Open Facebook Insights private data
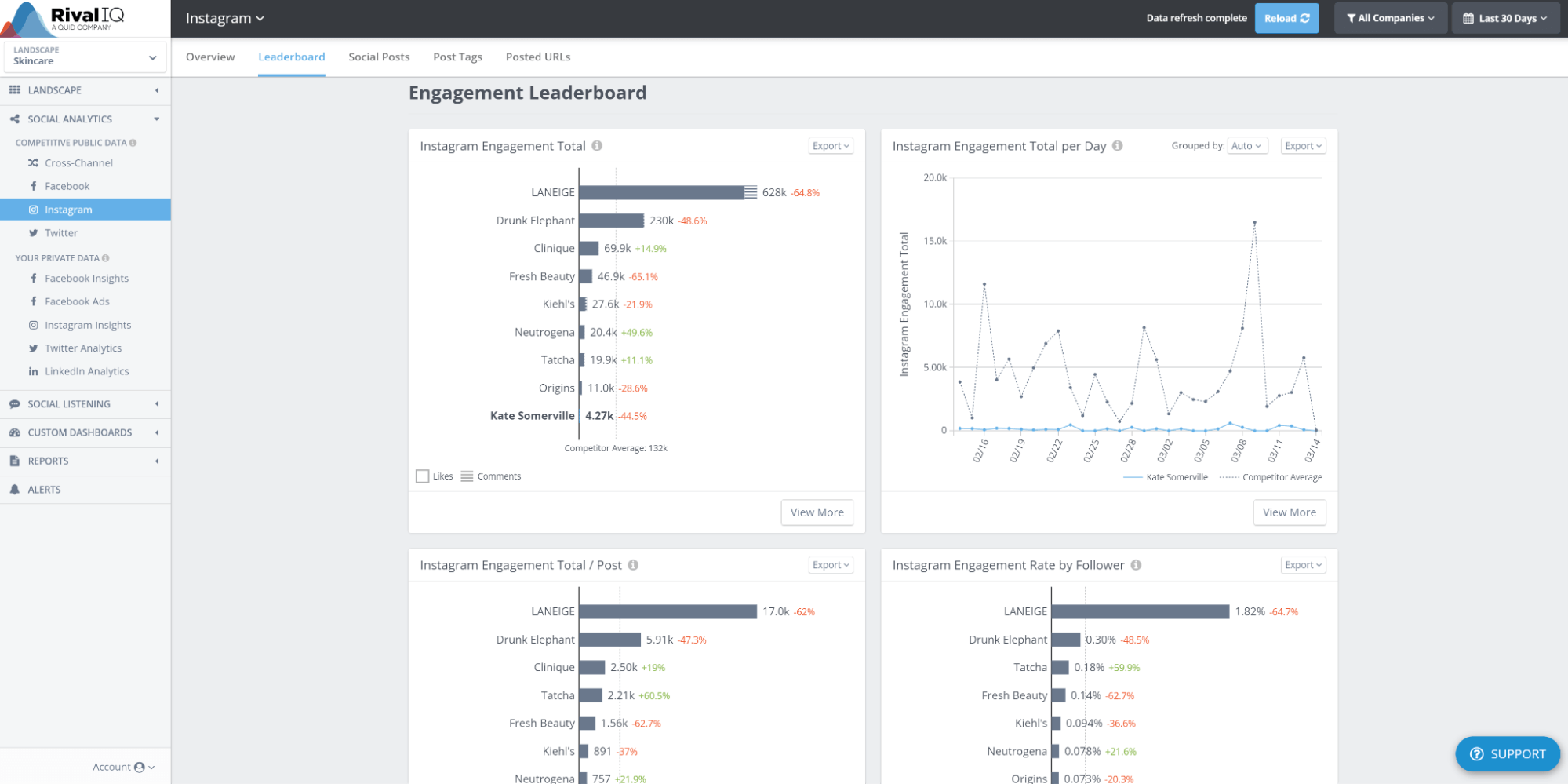 86,278
